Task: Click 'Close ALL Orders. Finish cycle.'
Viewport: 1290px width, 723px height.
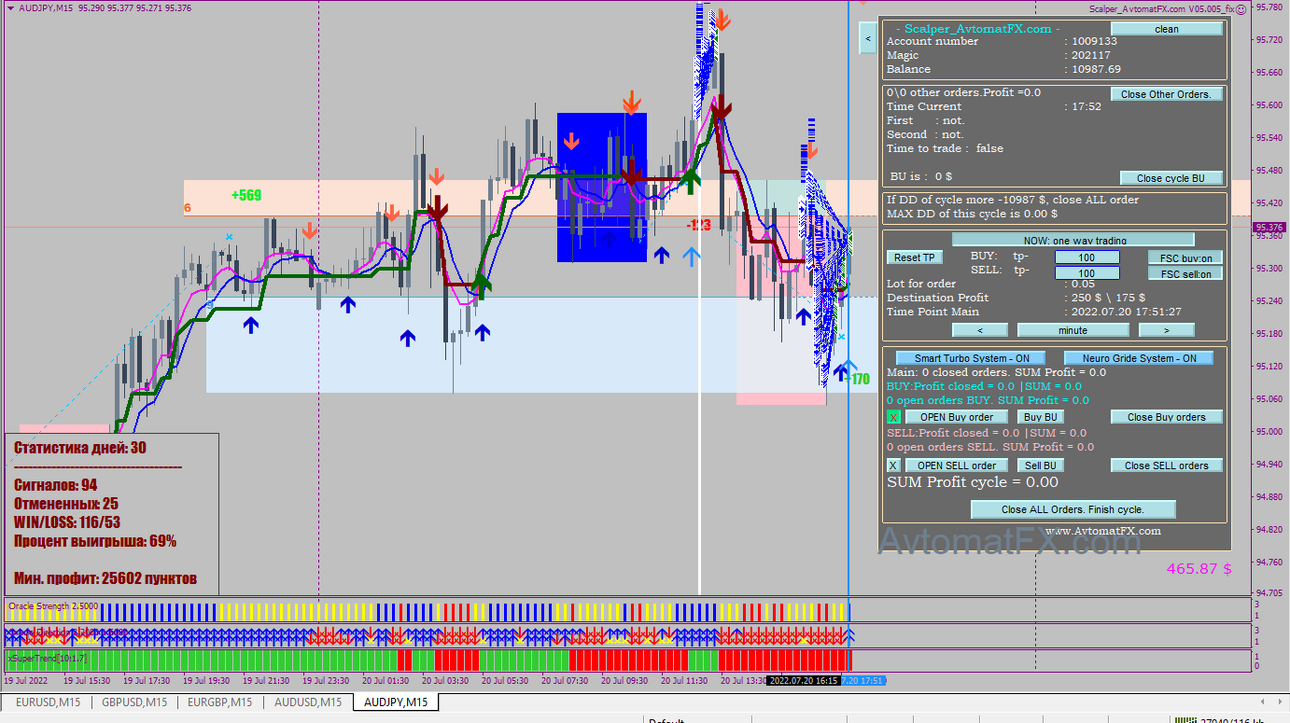Action: (1073, 509)
